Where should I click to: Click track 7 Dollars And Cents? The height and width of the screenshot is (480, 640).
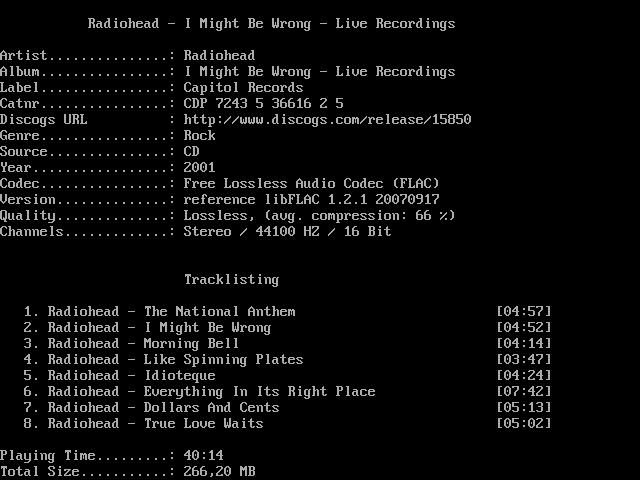(x=163, y=408)
